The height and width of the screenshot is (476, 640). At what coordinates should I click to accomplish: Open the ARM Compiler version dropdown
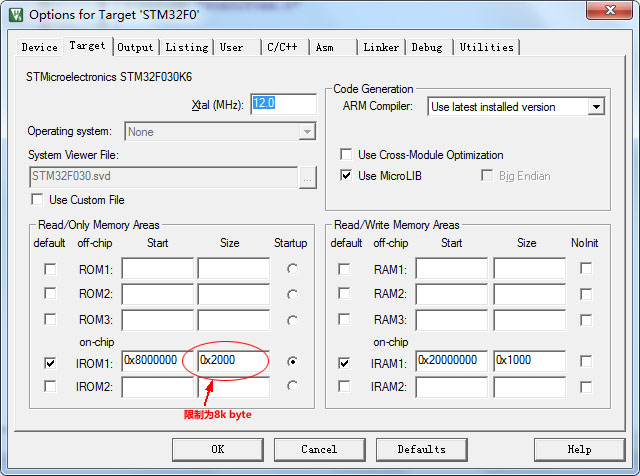point(516,107)
